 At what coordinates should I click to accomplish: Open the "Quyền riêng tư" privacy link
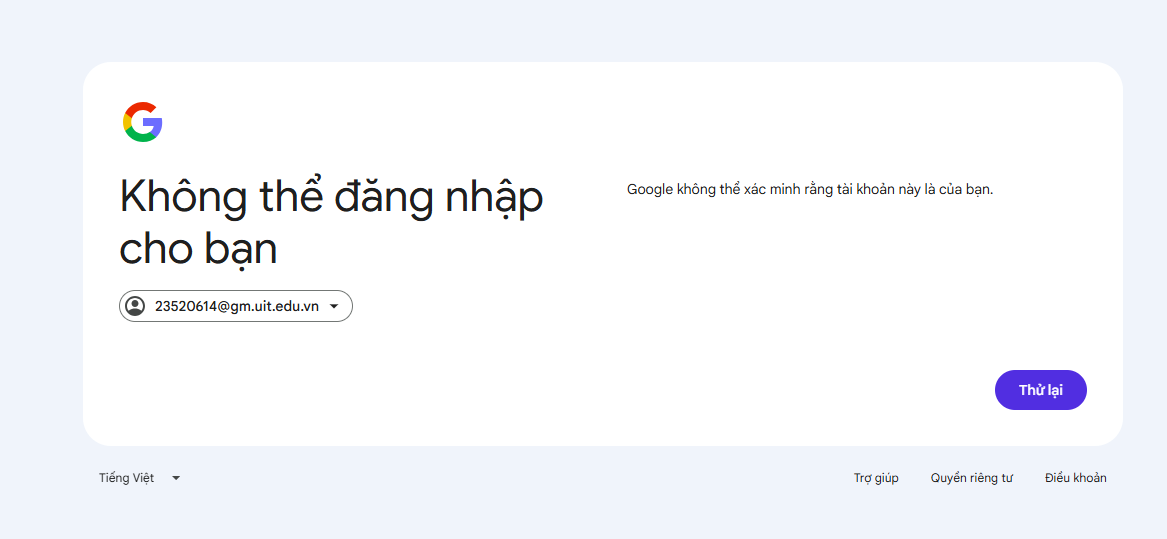coord(971,478)
